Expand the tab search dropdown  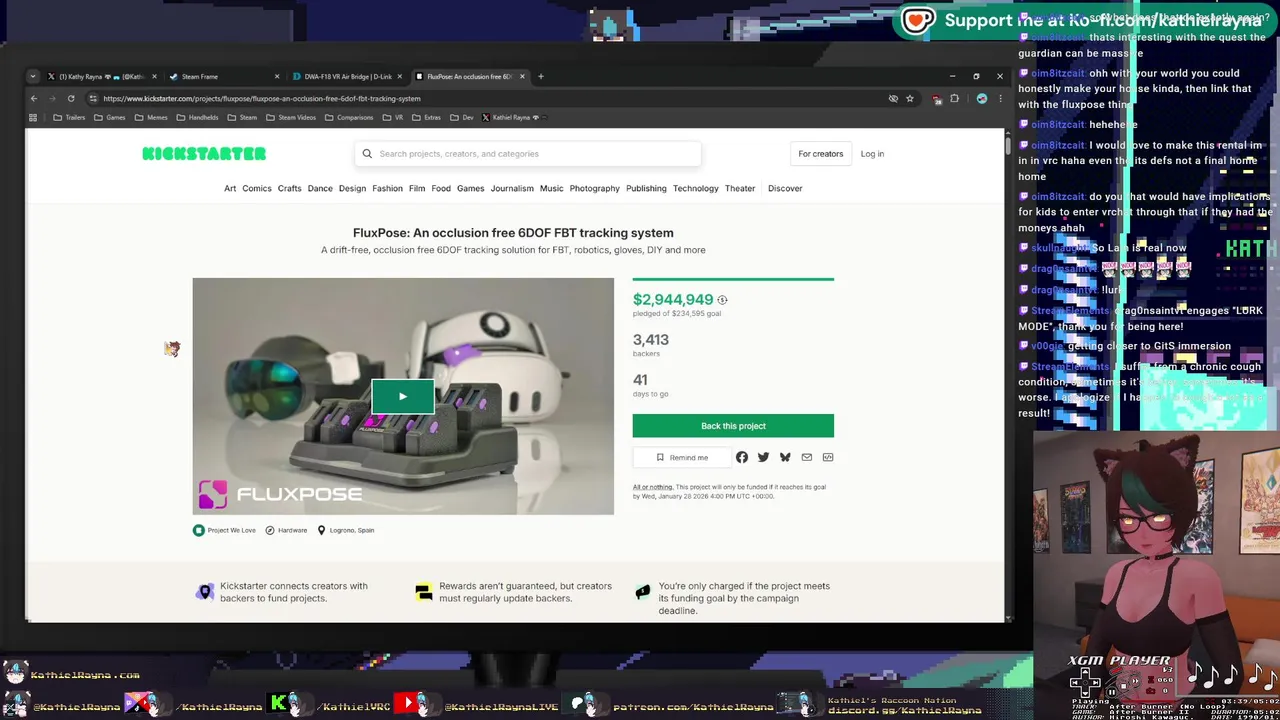(33, 76)
